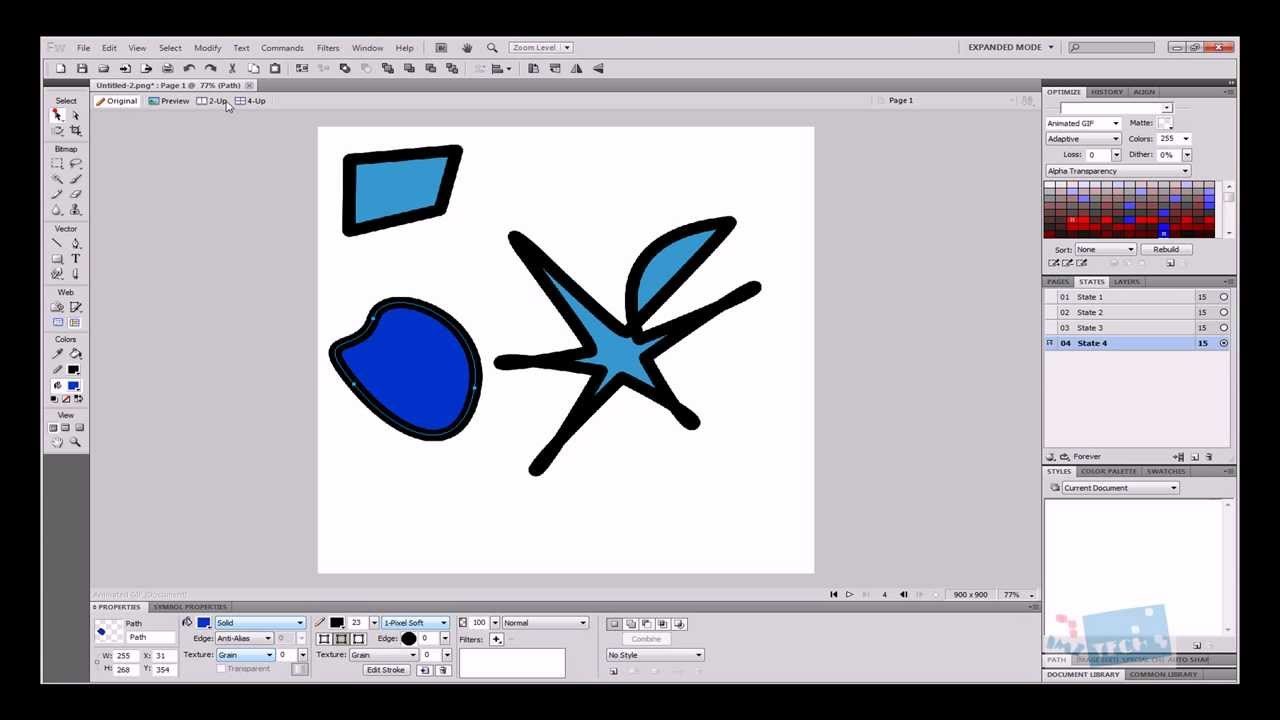The image size is (1280, 720).
Task: Open the No Style dropdown
Action: [x=655, y=655]
